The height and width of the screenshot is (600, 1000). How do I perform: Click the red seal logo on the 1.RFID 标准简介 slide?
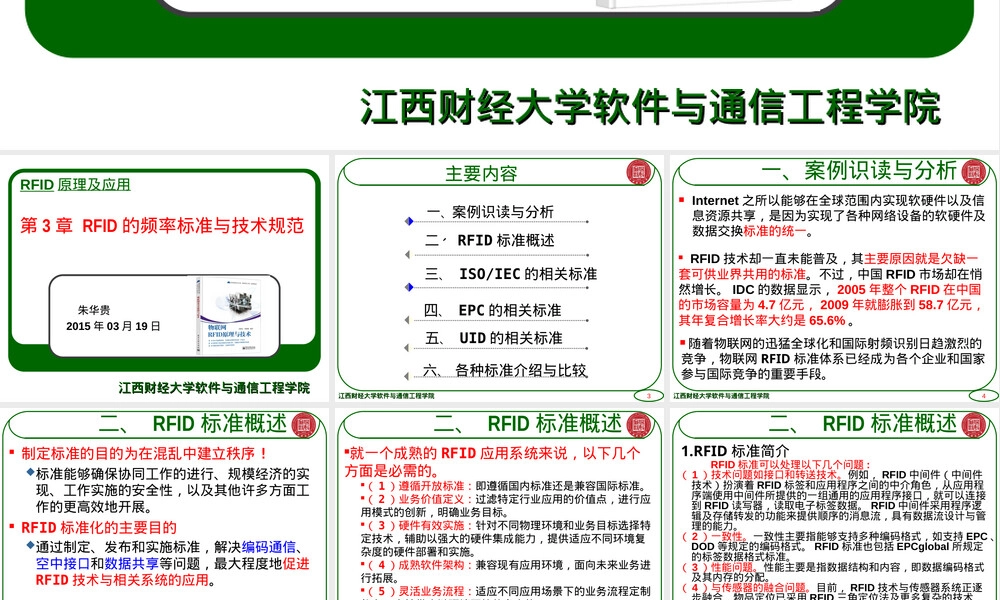point(974,425)
